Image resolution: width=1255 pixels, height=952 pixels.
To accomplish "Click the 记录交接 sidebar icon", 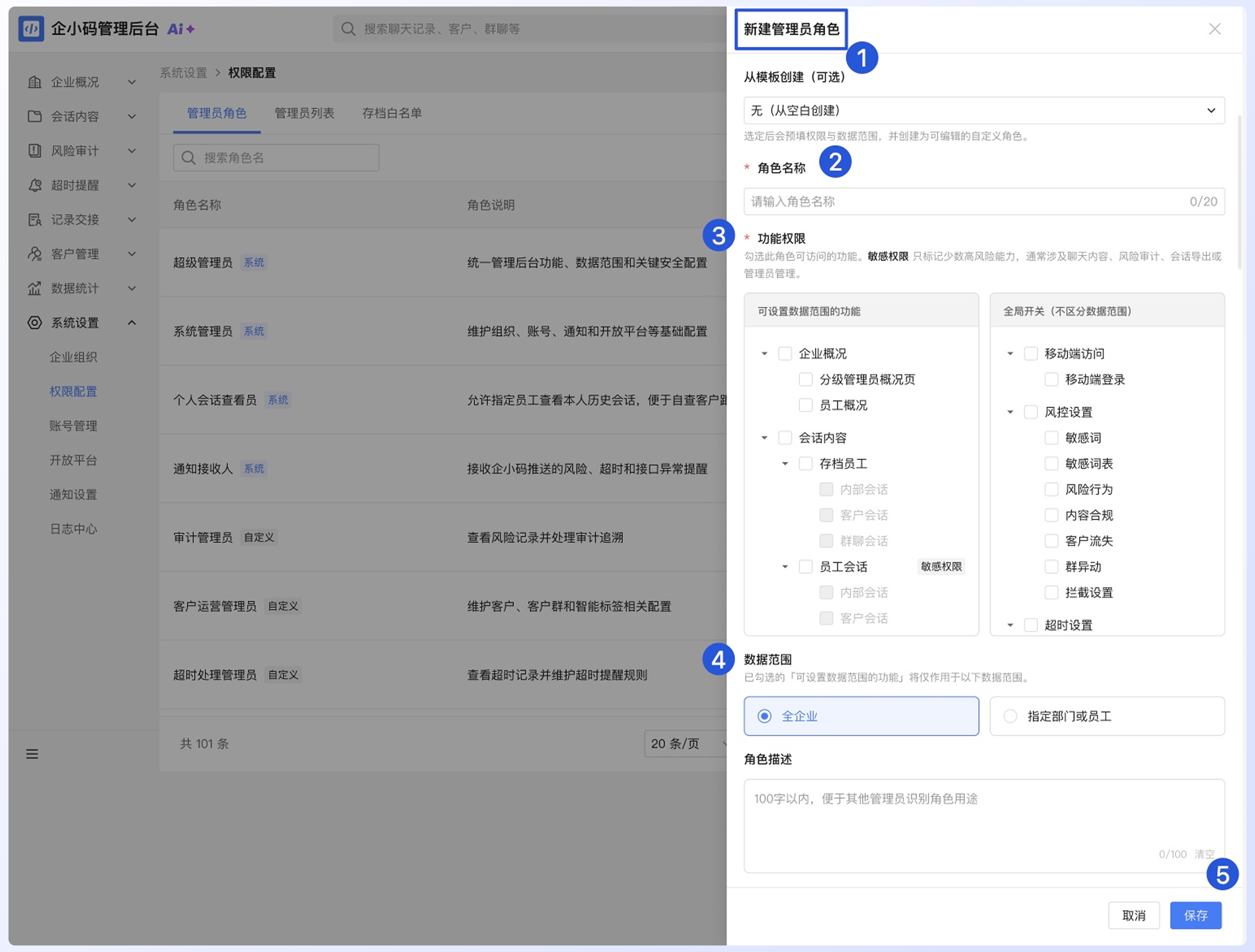I will pos(35,220).
